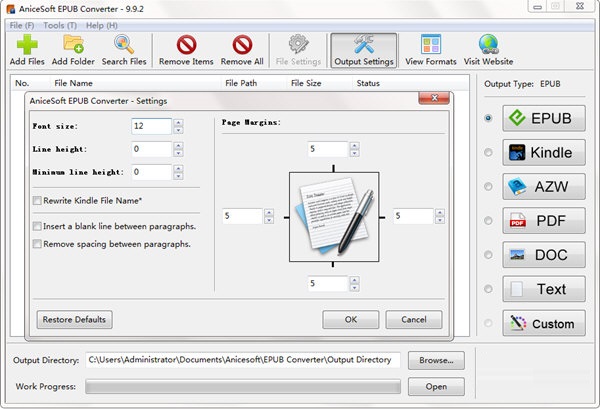Select the DOC radio button
This screenshot has width=600, height=409.
click(x=488, y=254)
